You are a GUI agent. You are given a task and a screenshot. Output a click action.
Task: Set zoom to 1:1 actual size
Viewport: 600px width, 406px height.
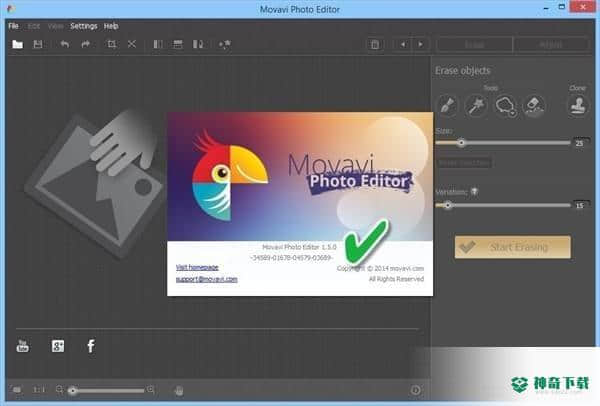(39, 390)
